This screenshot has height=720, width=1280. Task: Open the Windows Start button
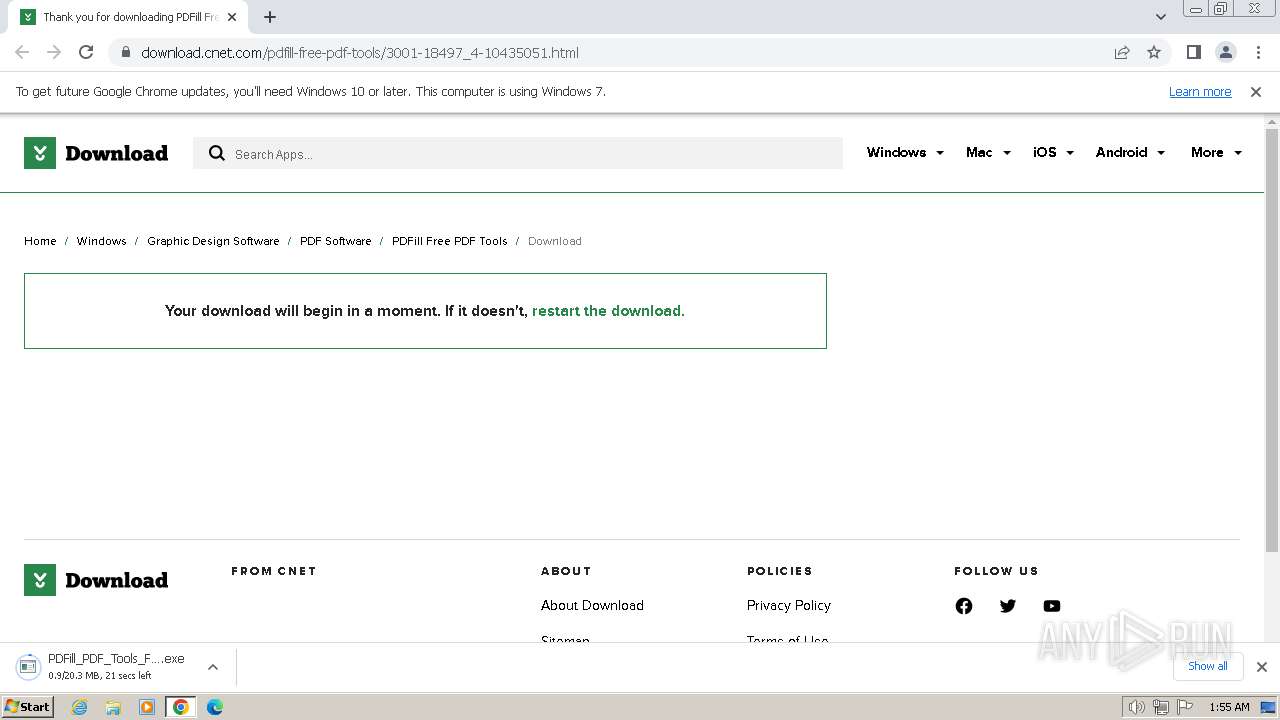point(28,707)
